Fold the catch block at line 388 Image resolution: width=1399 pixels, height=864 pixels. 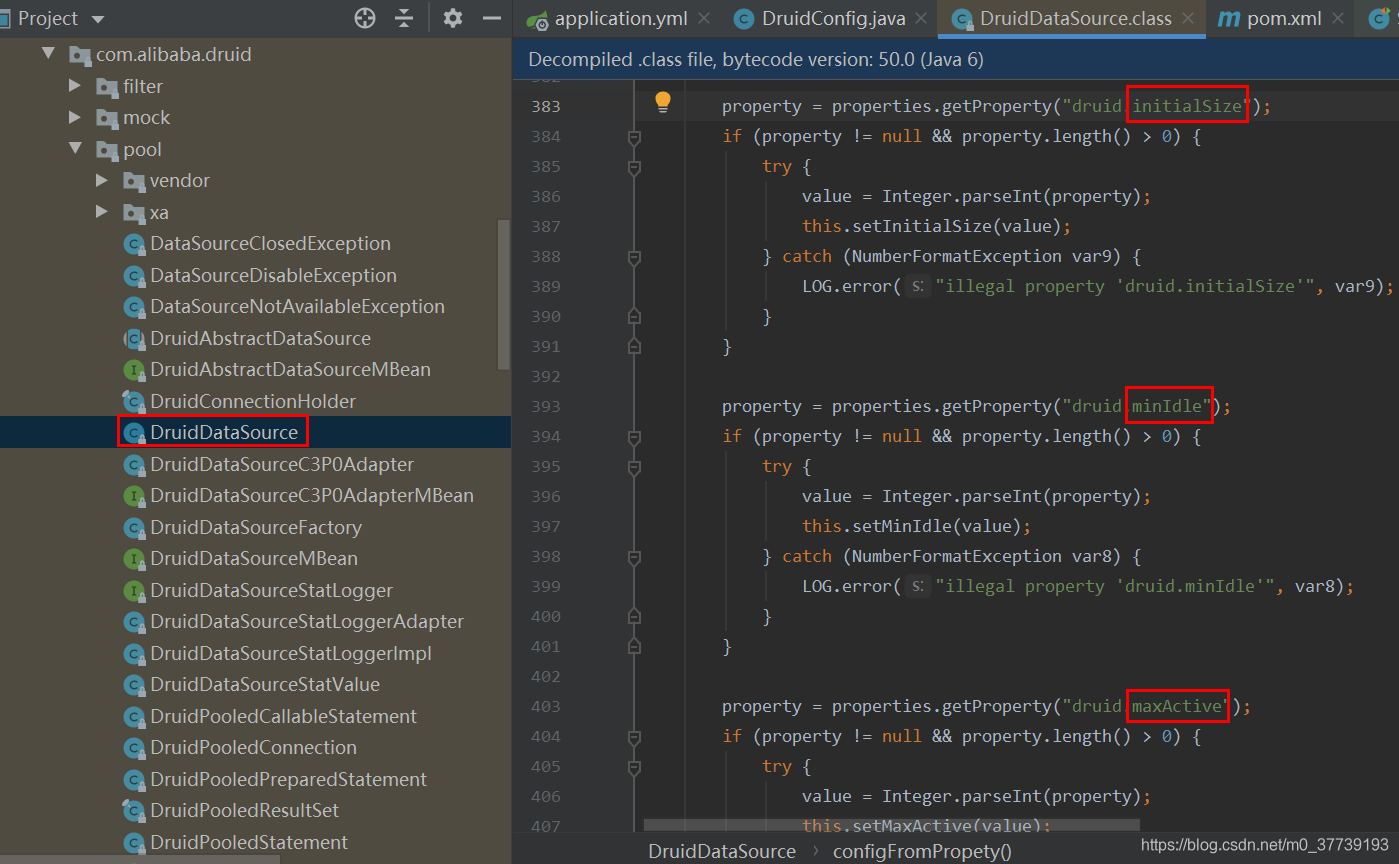[633, 257]
